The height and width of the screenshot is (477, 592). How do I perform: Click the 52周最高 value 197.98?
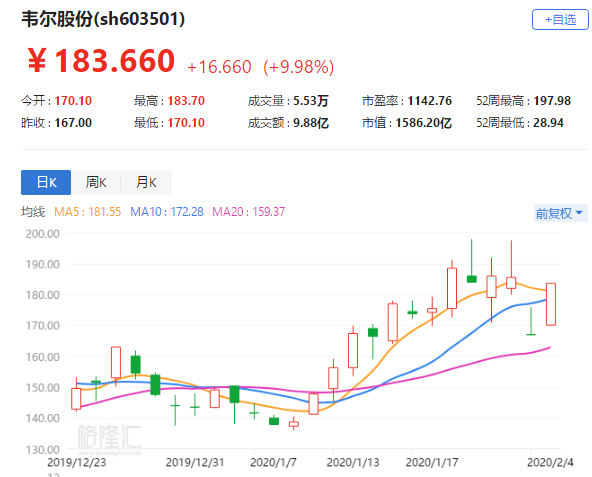[552, 101]
